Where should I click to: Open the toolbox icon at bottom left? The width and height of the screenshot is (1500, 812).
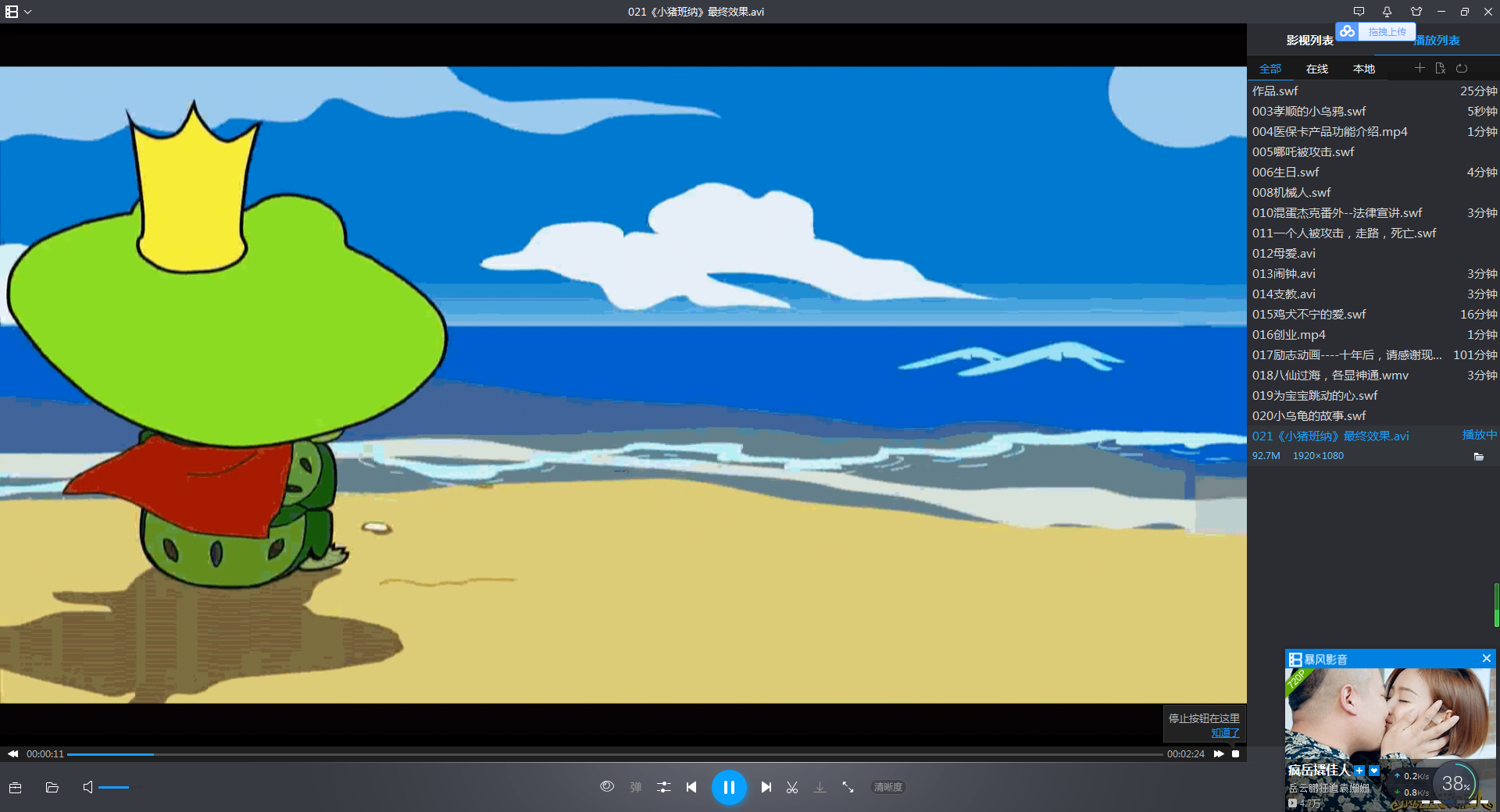(x=16, y=787)
